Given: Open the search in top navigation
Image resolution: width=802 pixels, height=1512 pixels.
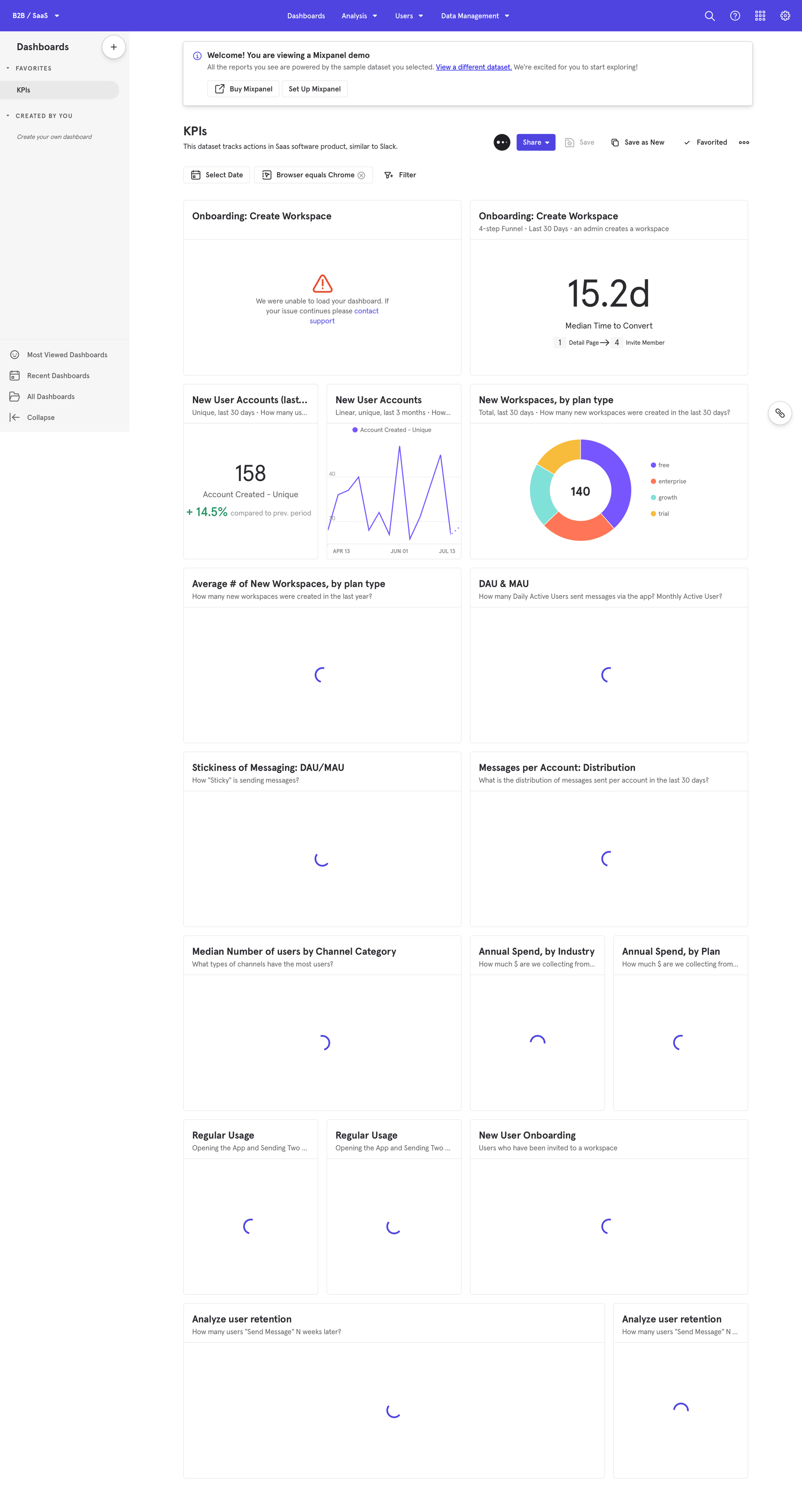Looking at the screenshot, I should [709, 15].
